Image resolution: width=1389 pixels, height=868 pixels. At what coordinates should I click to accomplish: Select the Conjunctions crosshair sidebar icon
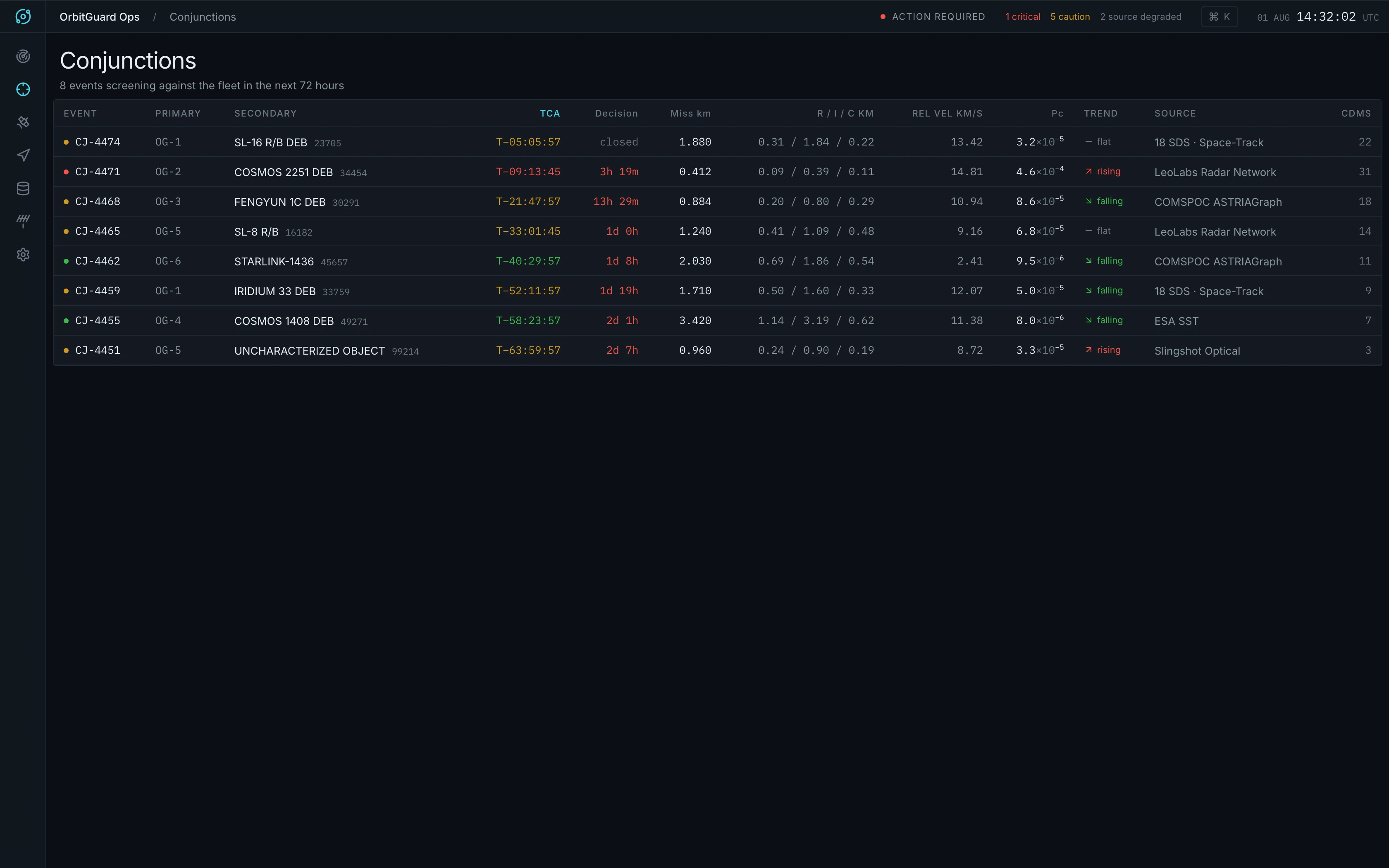point(23,90)
